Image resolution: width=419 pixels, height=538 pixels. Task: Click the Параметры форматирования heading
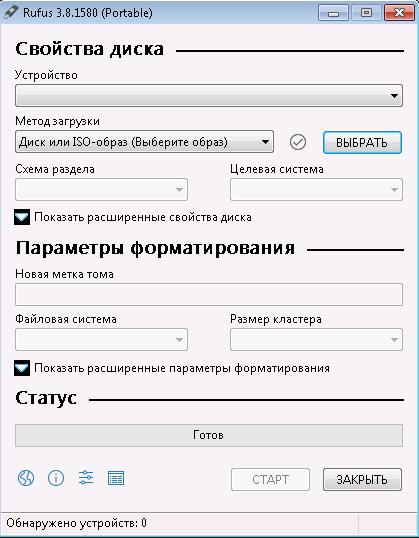155,248
